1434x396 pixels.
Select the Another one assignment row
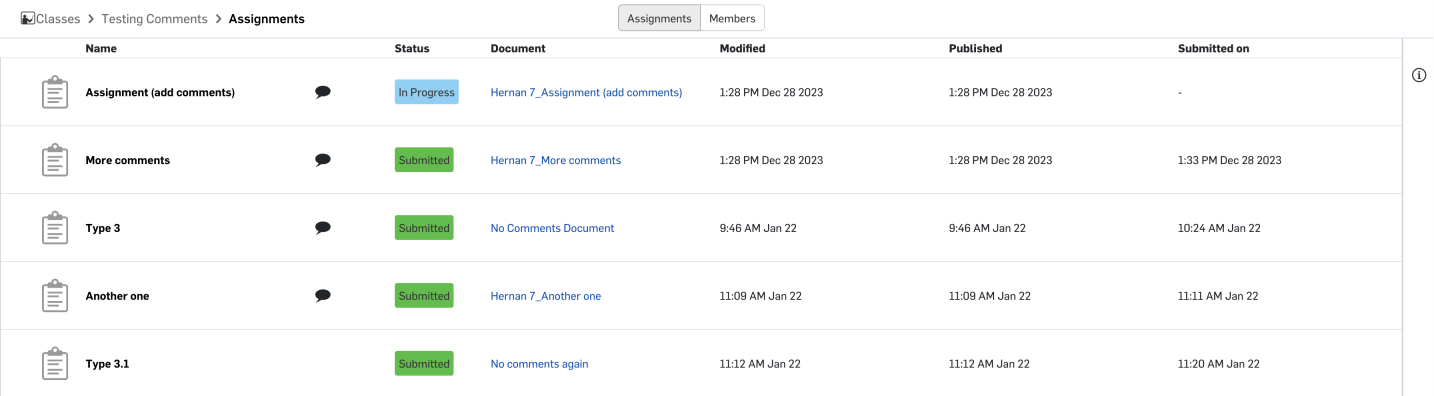(x=700, y=296)
